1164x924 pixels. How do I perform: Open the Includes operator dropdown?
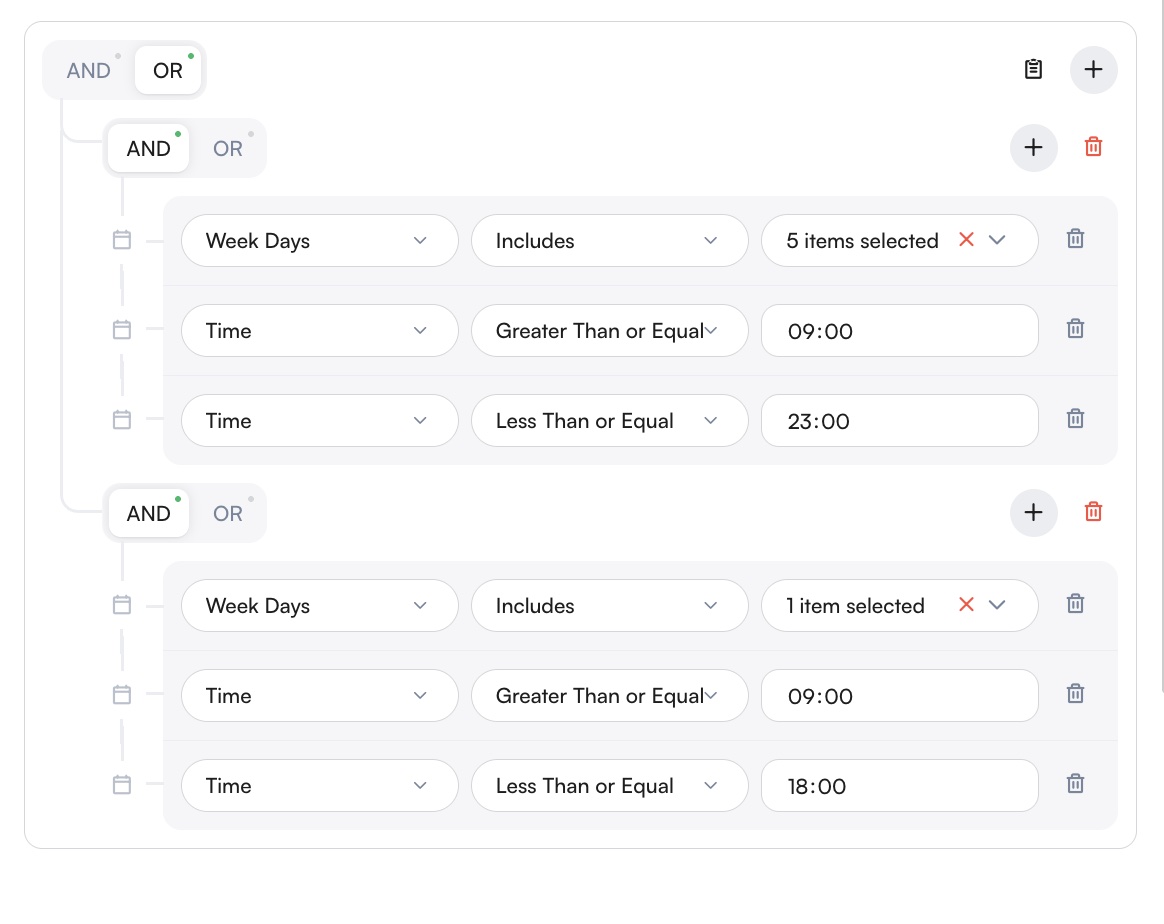tap(609, 240)
